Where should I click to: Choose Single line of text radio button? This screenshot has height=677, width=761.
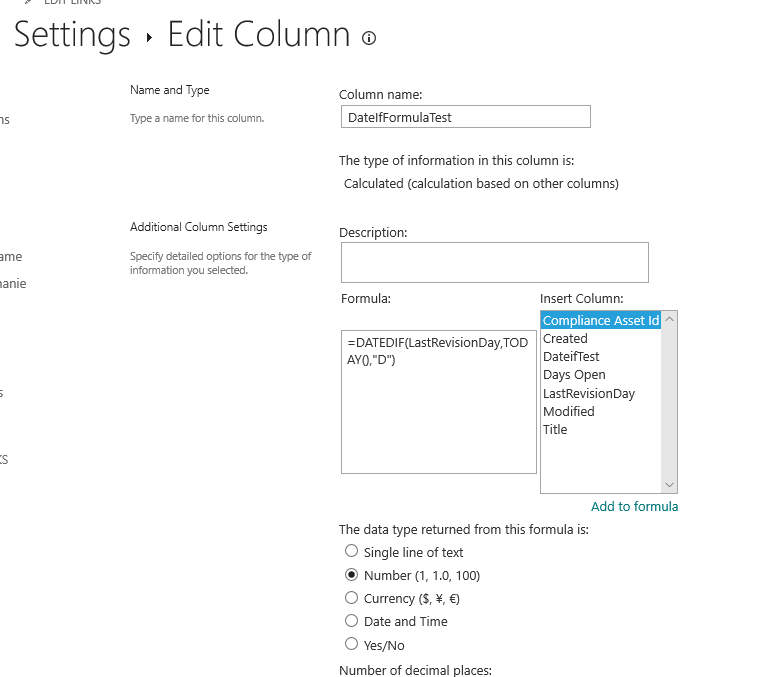point(351,551)
